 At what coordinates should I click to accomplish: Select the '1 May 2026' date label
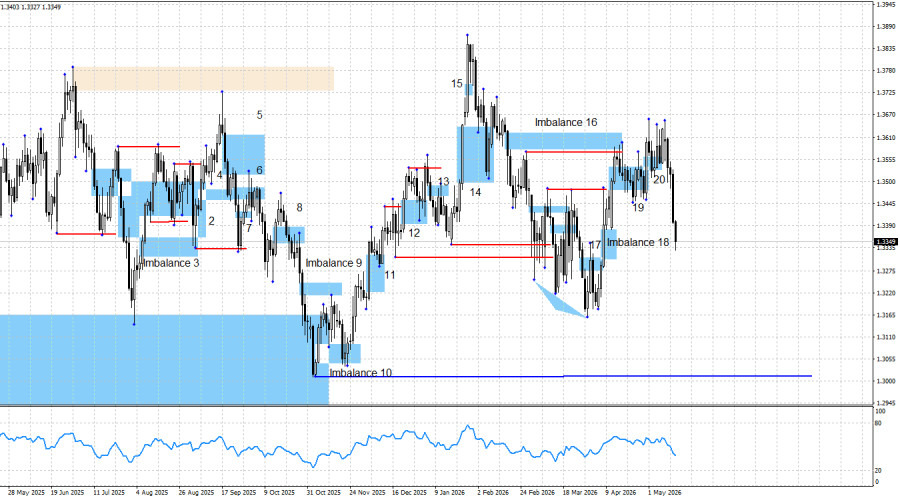tap(664, 493)
